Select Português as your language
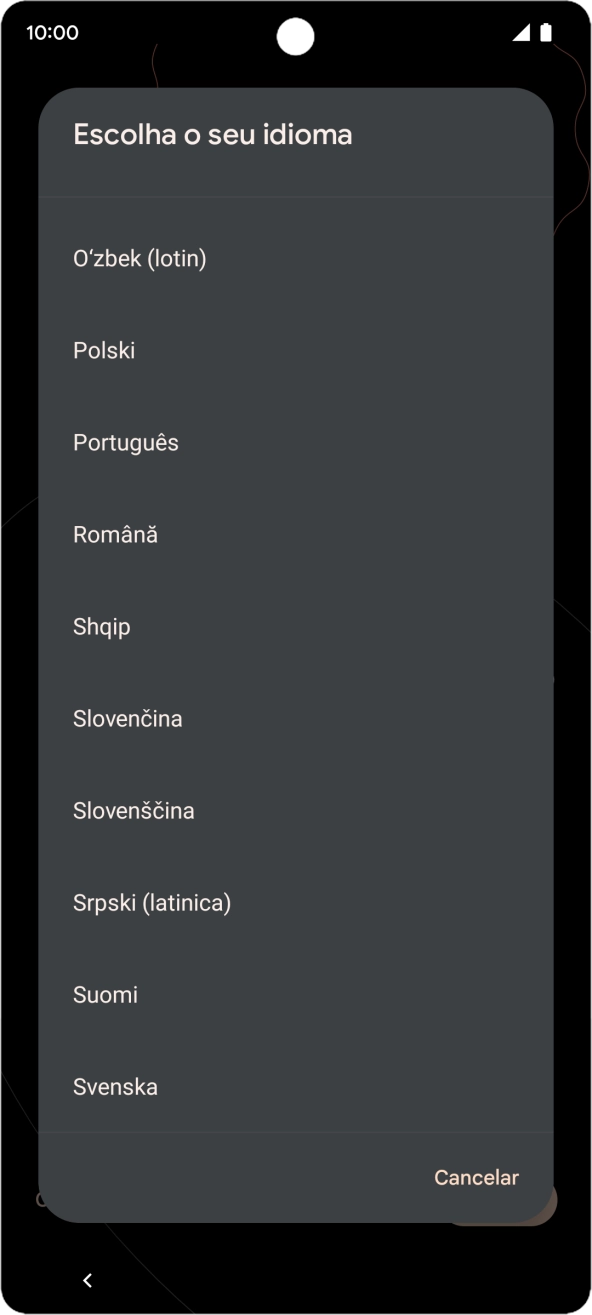 click(x=125, y=442)
